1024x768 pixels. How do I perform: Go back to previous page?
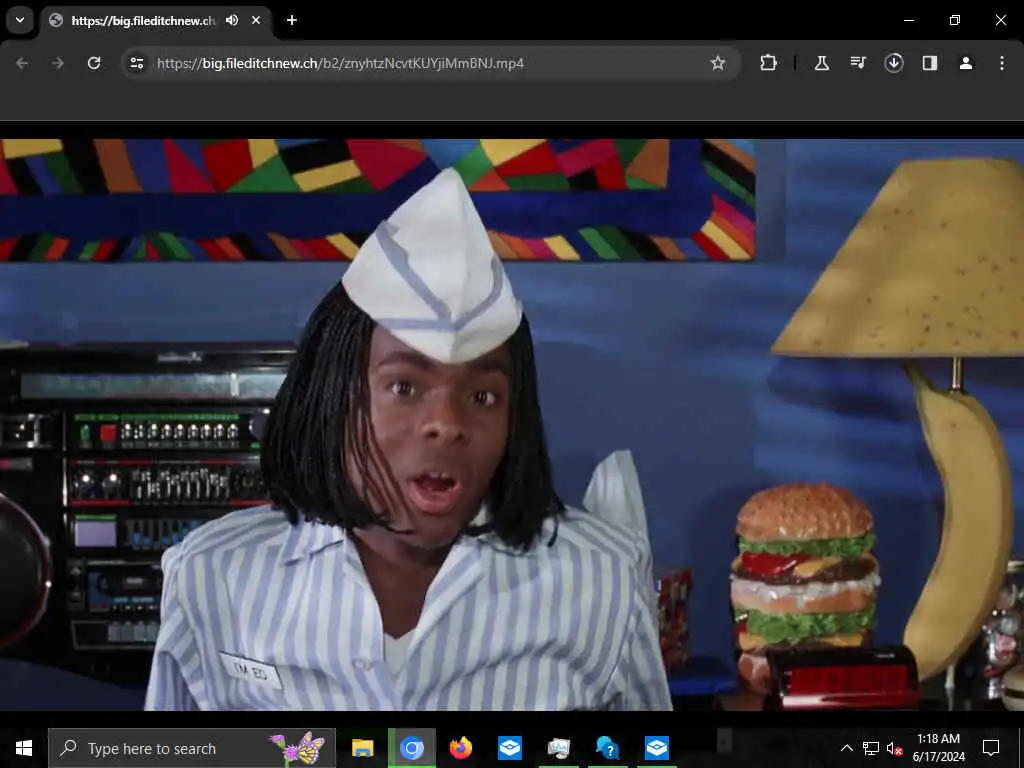click(22, 63)
